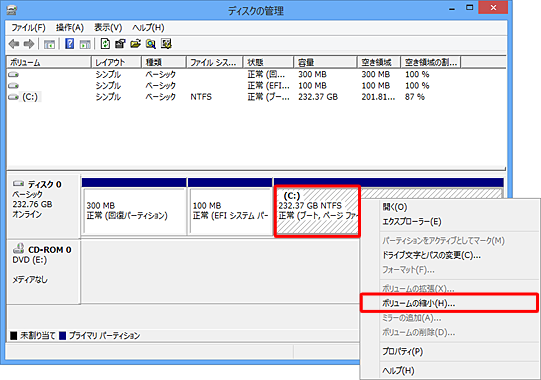Click the blue プライマリ パーティション legend swatch
Viewport: 541px width, 380px height.
(62, 335)
